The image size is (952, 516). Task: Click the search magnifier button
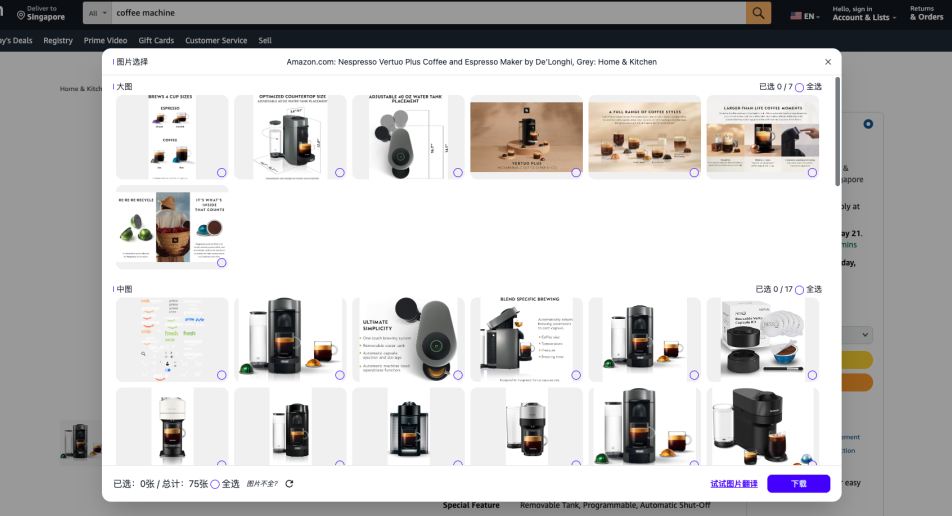tap(759, 13)
